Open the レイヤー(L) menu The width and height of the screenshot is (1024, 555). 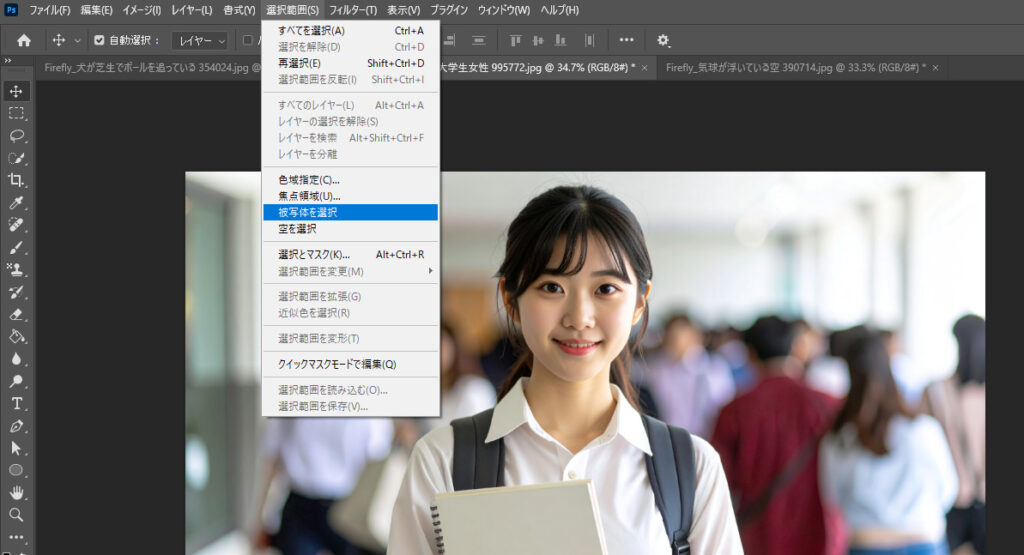[192, 10]
